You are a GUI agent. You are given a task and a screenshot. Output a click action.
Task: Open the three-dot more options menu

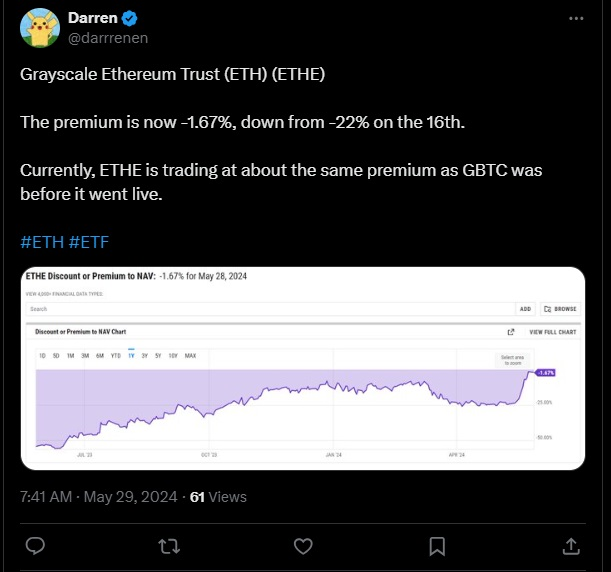pyautogui.click(x=576, y=18)
